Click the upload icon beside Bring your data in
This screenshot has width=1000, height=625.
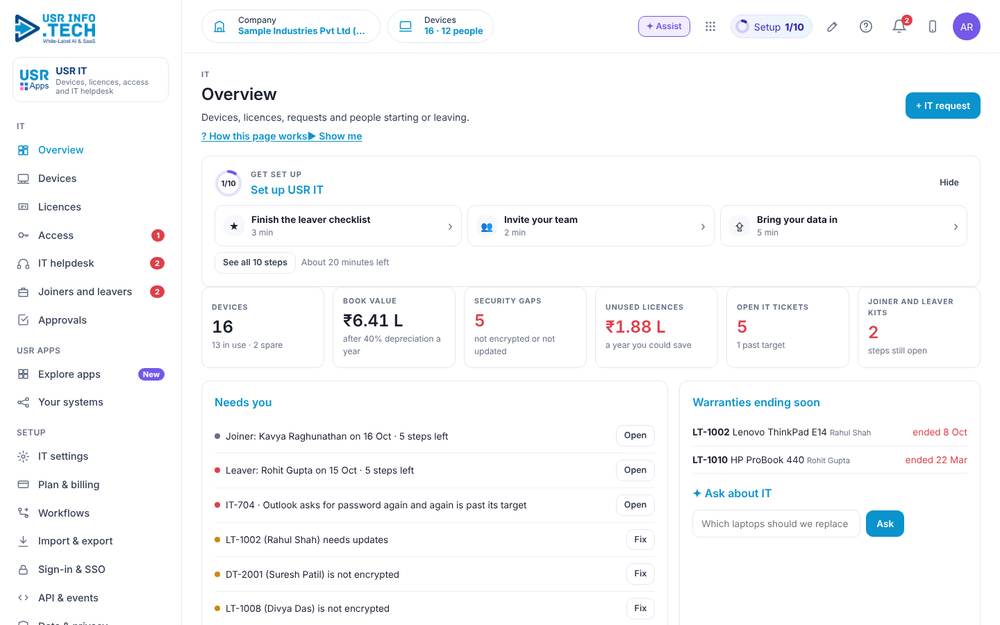click(739, 226)
